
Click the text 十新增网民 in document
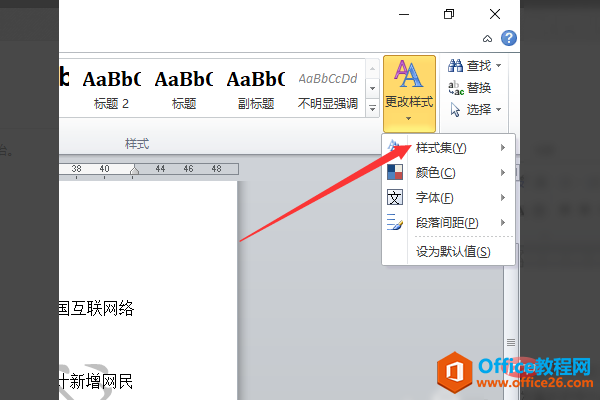[x=96, y=381]
